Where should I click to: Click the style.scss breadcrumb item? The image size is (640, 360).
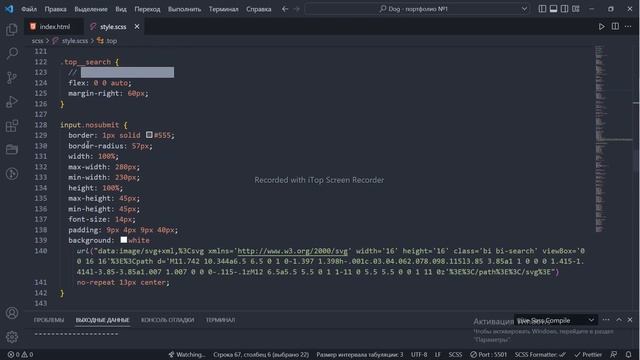75,41
